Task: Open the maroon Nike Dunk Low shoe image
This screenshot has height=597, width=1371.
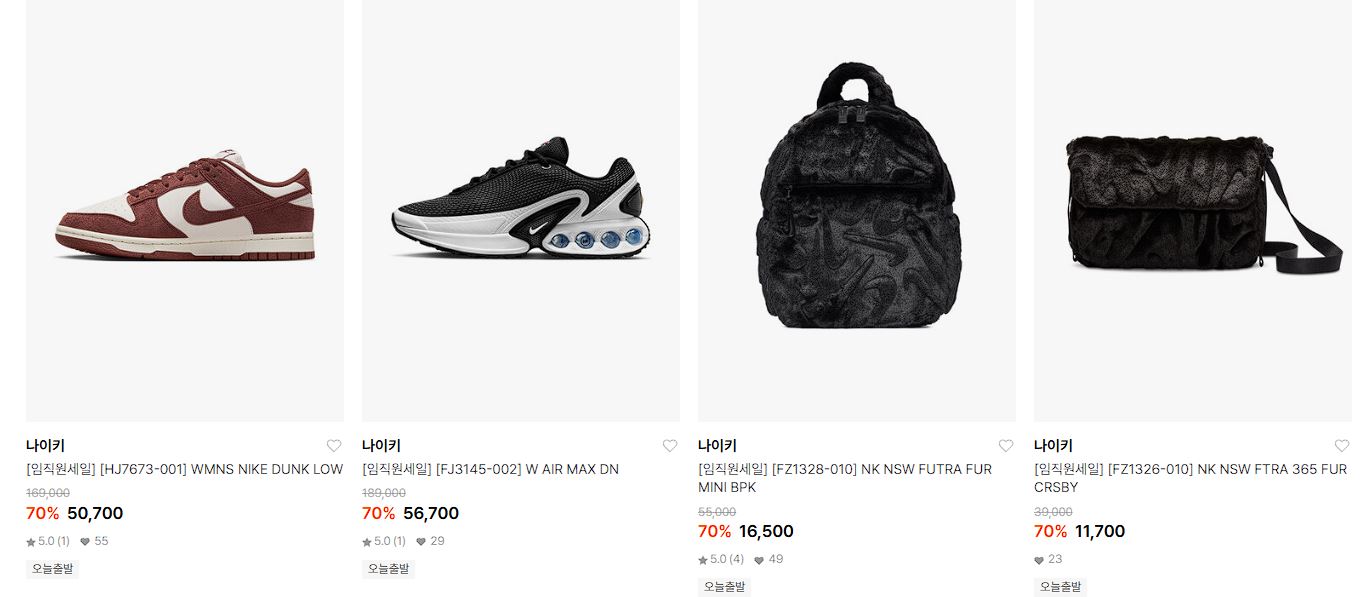Action: [x=185, y=210]
